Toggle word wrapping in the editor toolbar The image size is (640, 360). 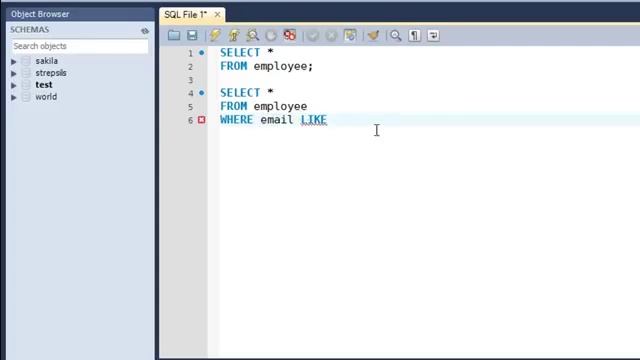click(x=433, y=36)
